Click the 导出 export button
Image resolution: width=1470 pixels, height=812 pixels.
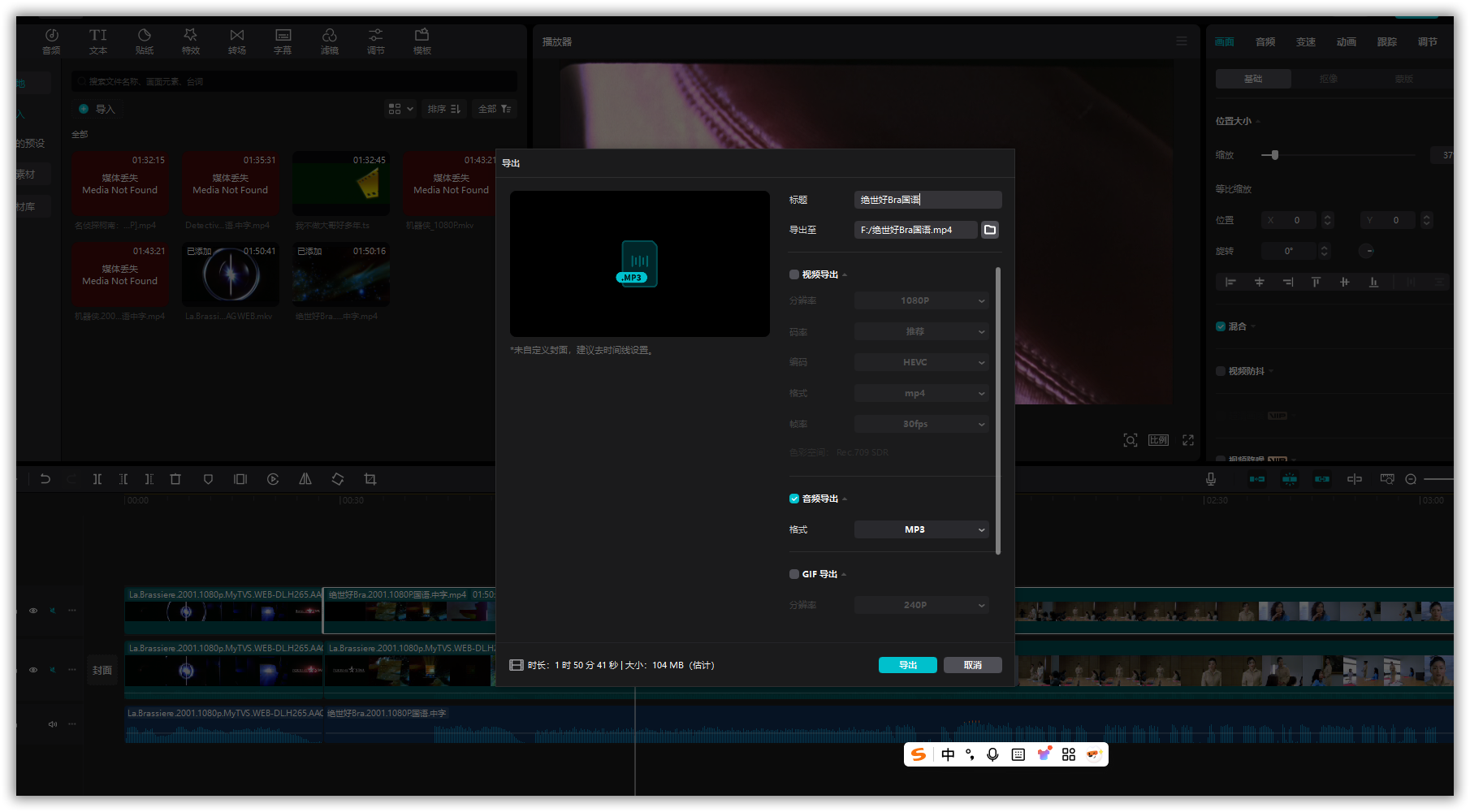(907, 665)
